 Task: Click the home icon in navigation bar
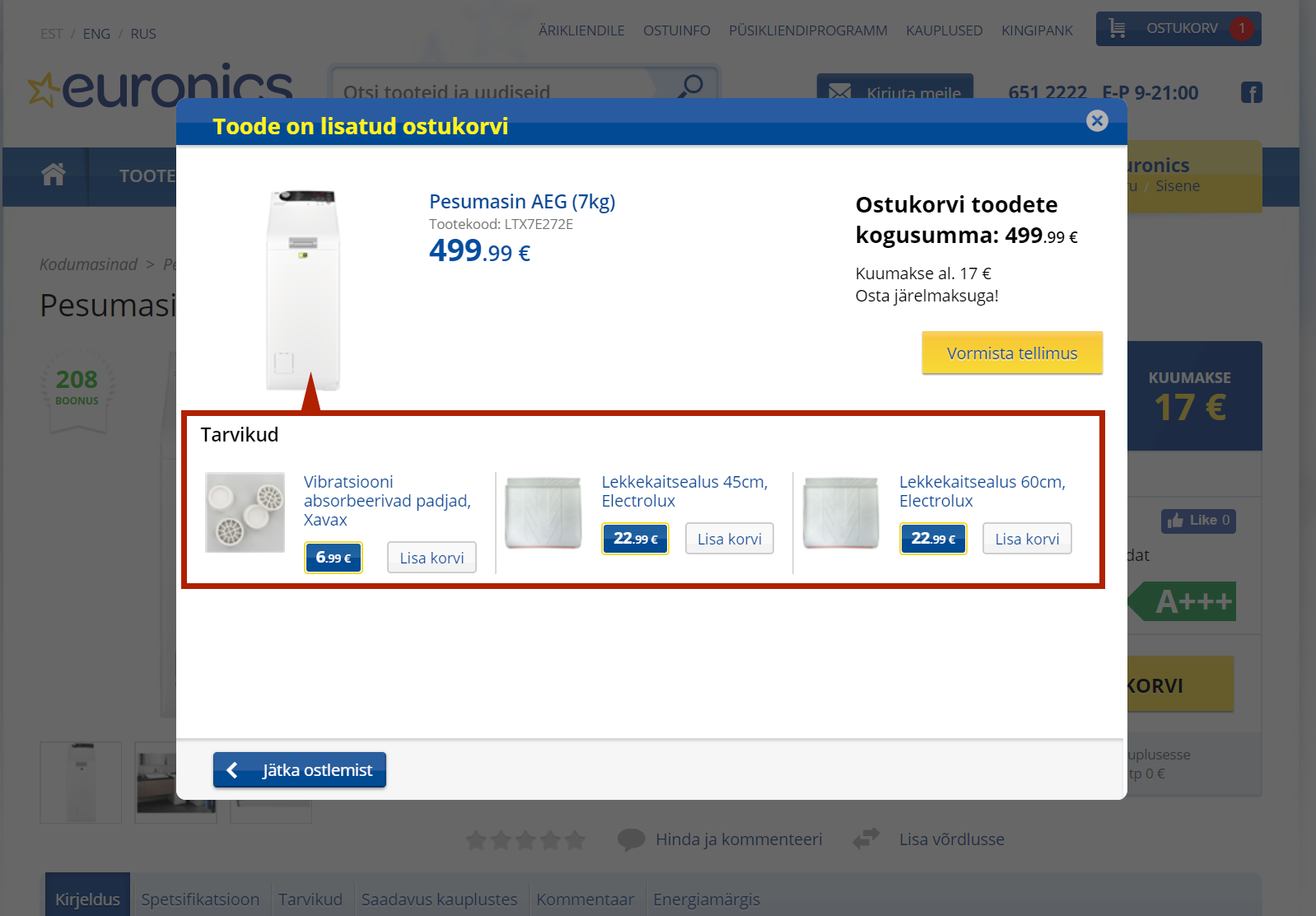pyautogui.click(x=54, y=175)
